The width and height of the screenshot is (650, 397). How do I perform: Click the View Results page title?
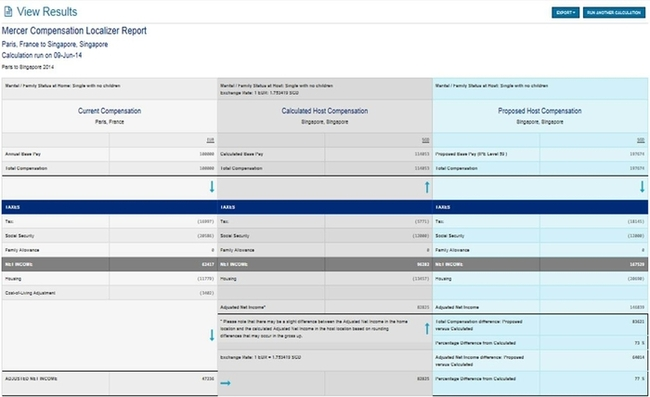tap(47, 12)
